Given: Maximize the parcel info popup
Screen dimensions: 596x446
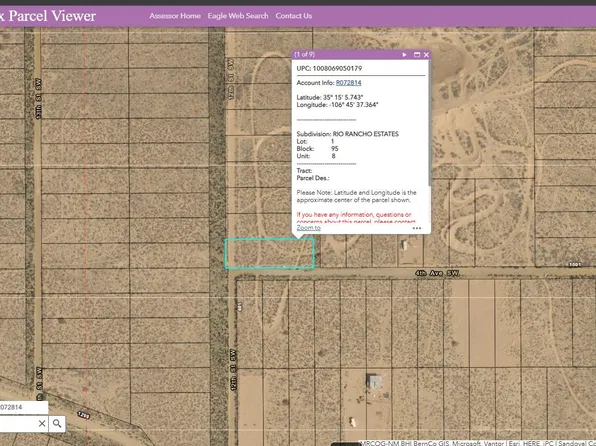Looking at the screenshot, I should point(417,55).
